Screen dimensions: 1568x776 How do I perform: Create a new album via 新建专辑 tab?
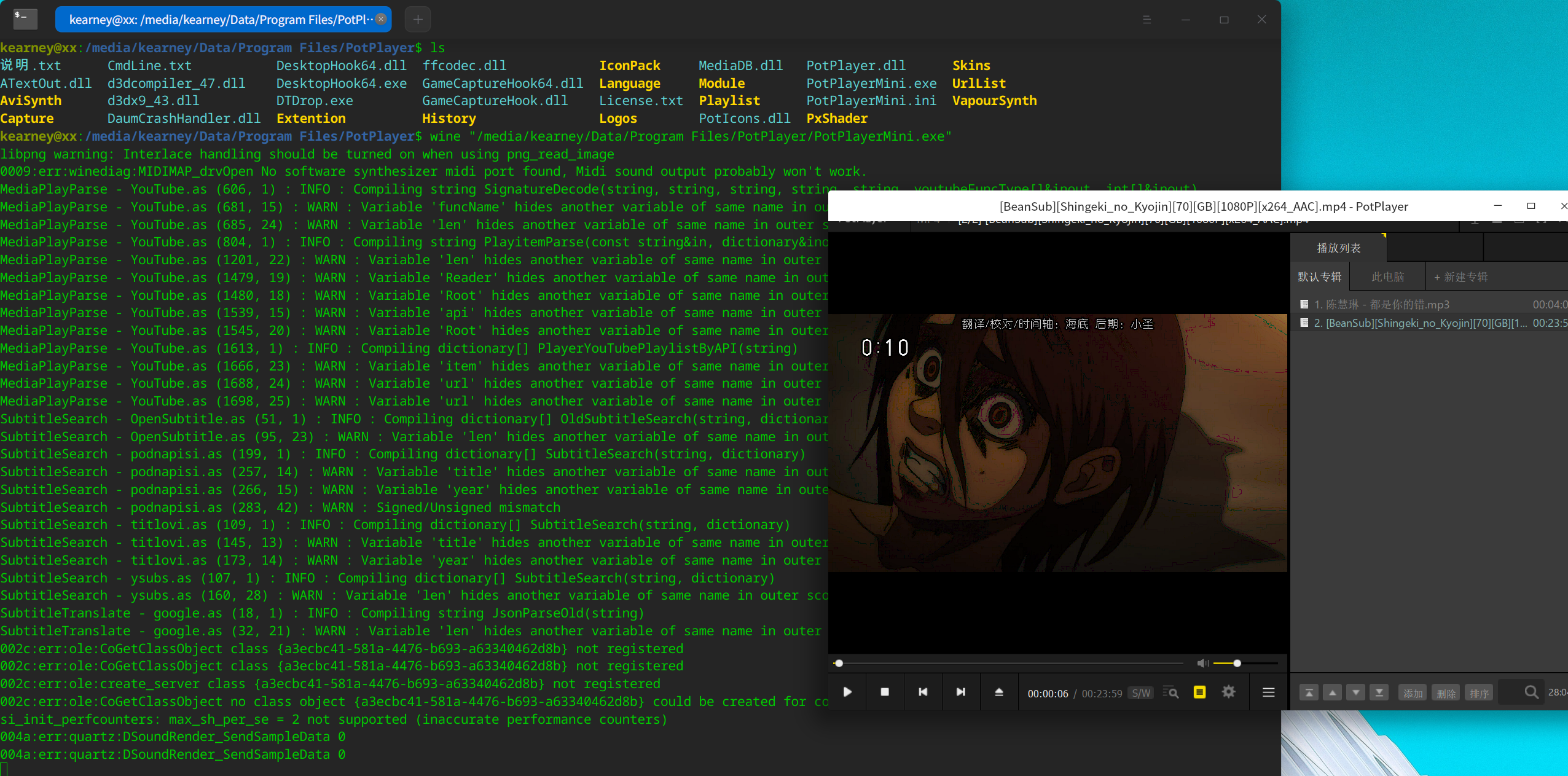click(x=1461, y=277)
